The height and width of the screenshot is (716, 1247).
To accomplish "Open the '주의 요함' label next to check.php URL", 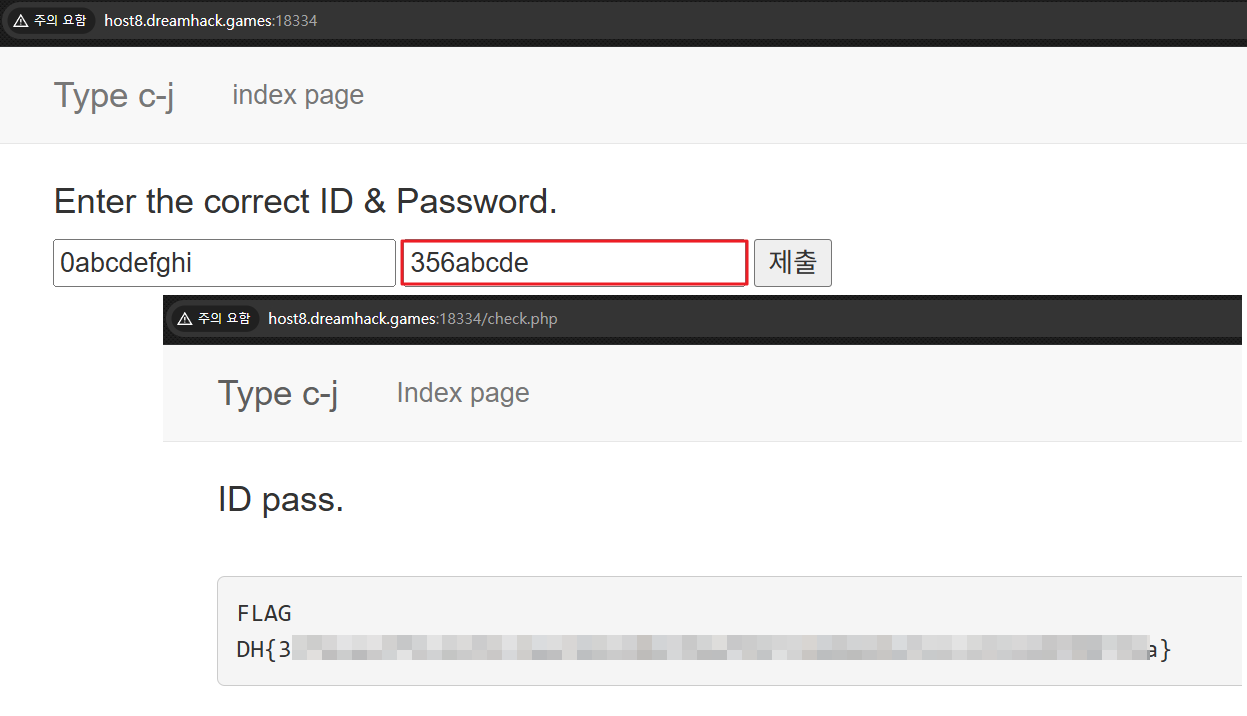I will pyautogui.click(x=224, y=319).
